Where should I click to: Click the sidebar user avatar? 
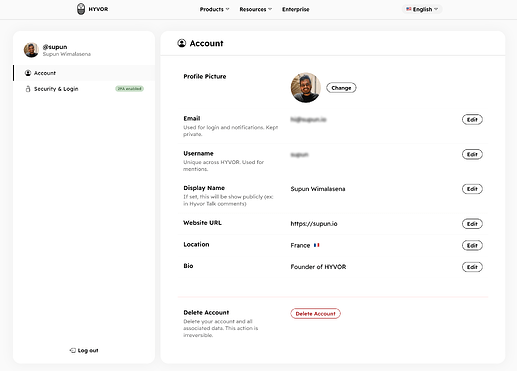[31, 50]
